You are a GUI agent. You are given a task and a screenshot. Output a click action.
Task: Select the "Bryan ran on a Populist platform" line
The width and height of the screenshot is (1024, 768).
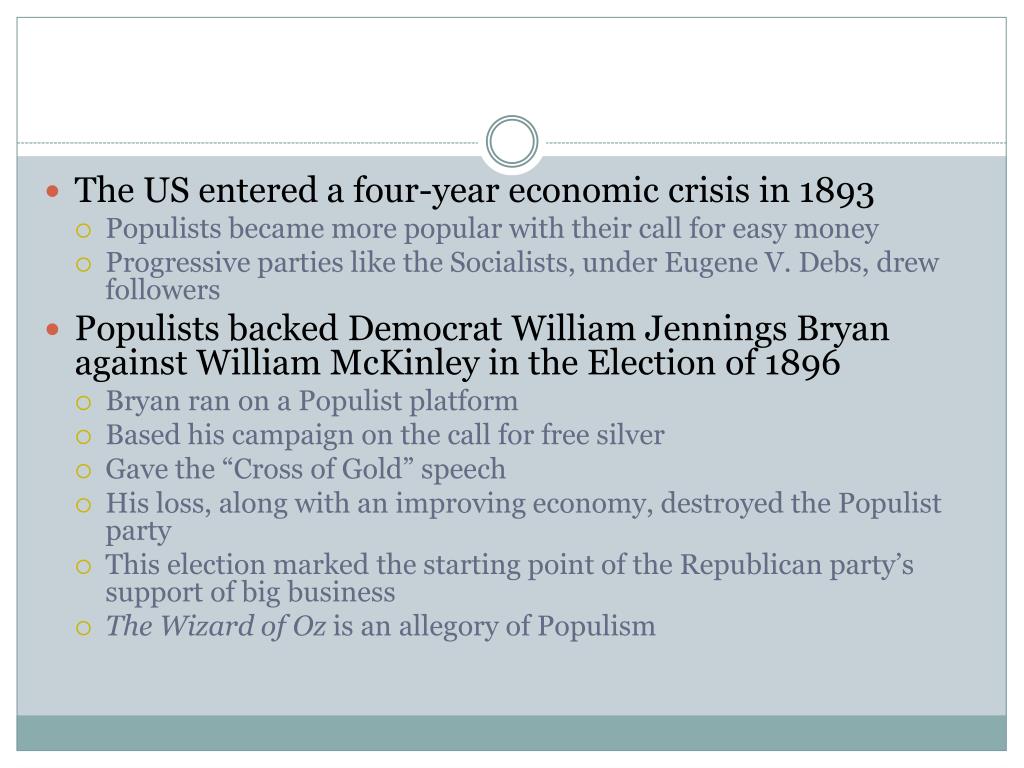(x=312, y=401)
